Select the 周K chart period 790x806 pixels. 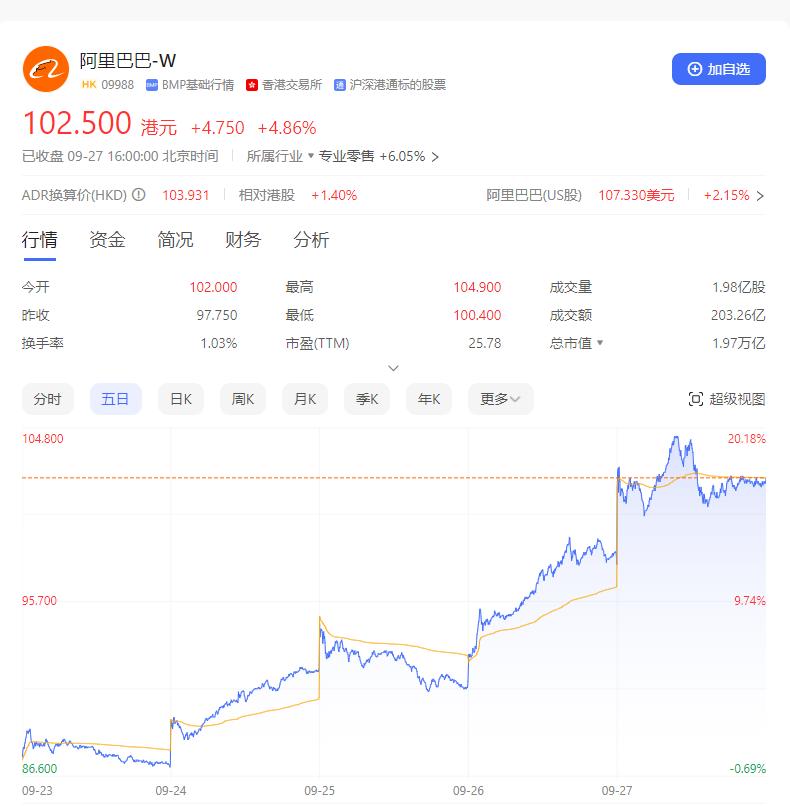tap(243, 399)
